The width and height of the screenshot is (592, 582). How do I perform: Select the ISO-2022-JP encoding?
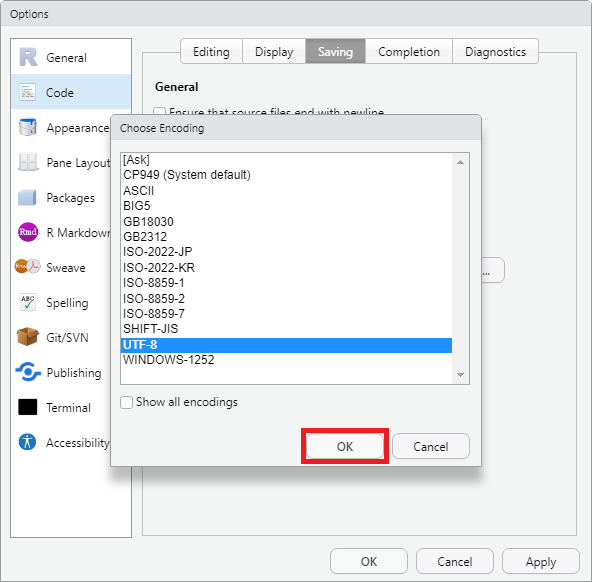pyautogui.click(x=286, y=252)
